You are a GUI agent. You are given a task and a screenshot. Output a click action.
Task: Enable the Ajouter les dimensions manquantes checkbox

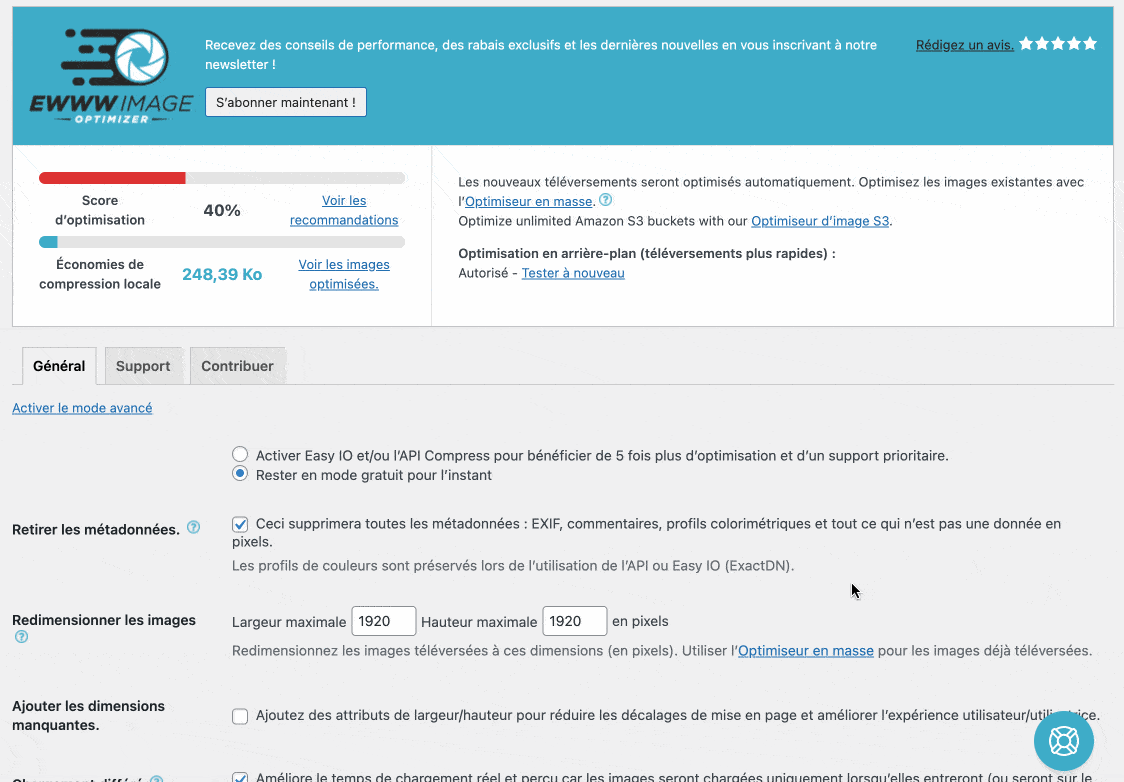240,716
